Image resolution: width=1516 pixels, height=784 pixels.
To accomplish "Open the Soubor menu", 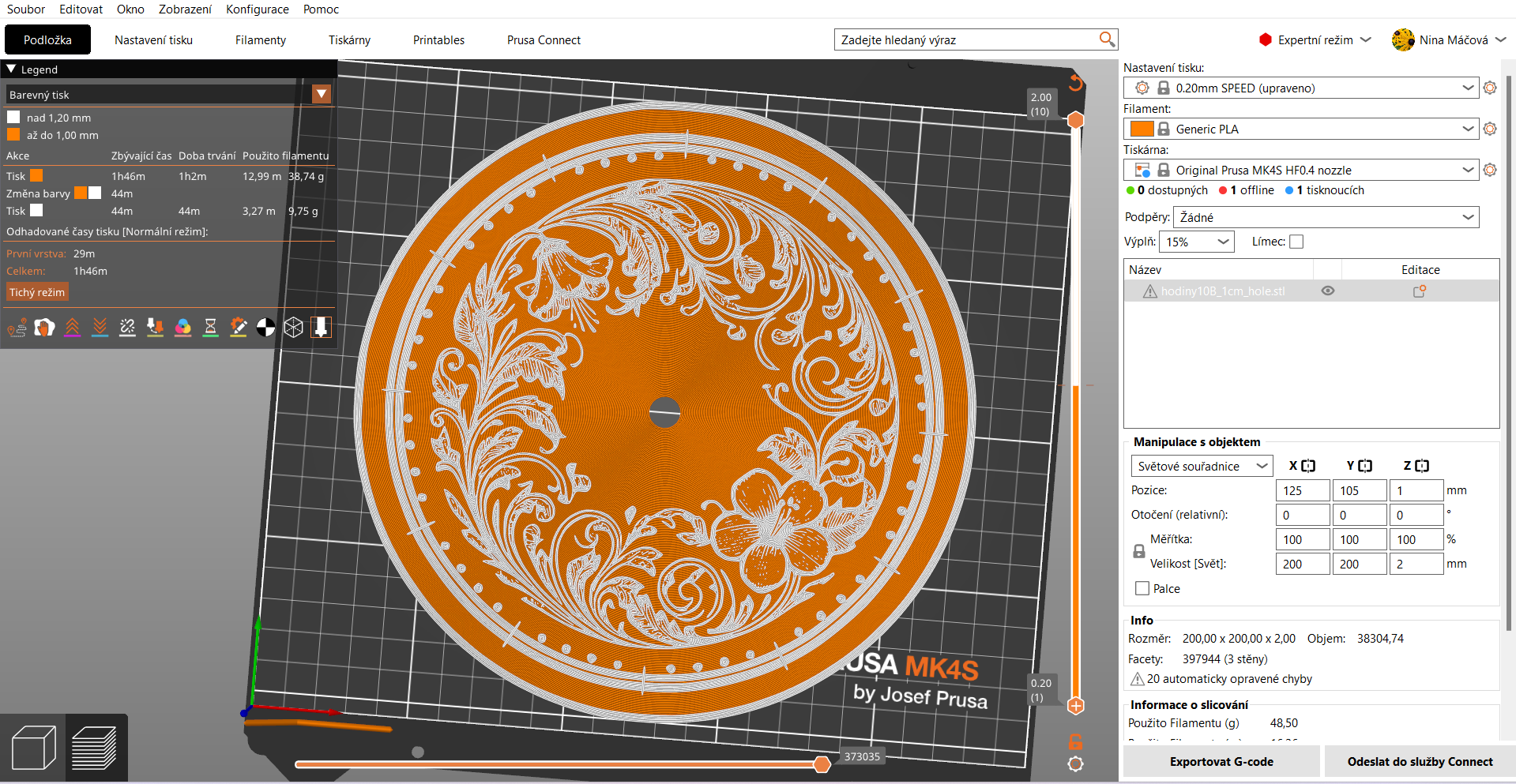I will coord(26,9).
